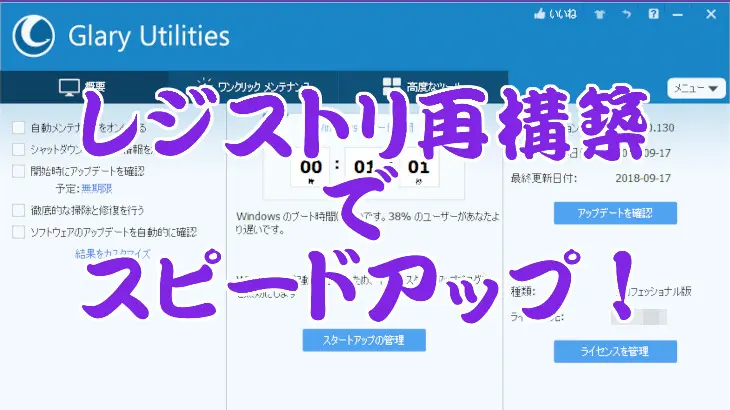Check 開始時にアップデートを確認
Viewport: 730px width, 410px height.
(19, 171)
